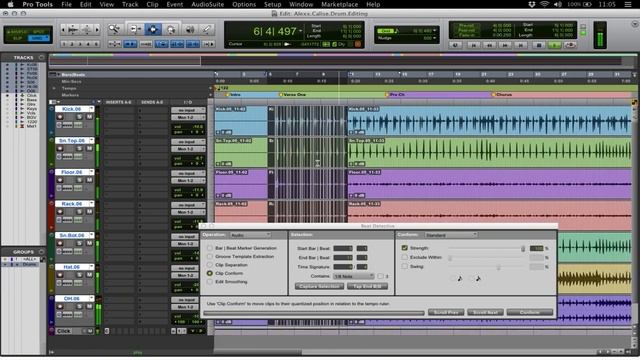Screen dimensions: 640x360
Task: Mute the Rack.06 track
Action: (89, 212)
